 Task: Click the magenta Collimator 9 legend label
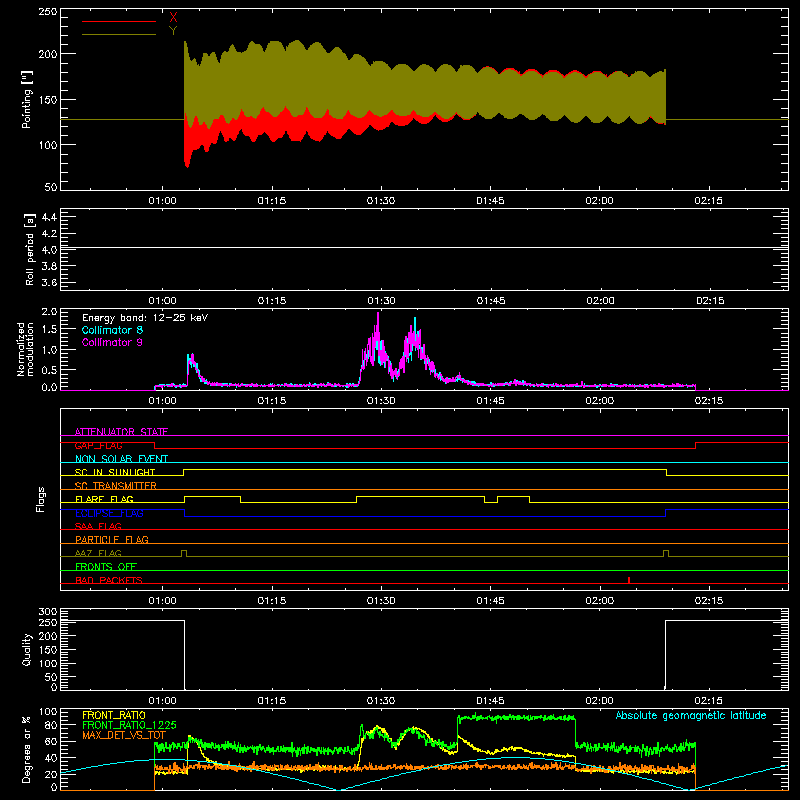click(x=112, y=342)
